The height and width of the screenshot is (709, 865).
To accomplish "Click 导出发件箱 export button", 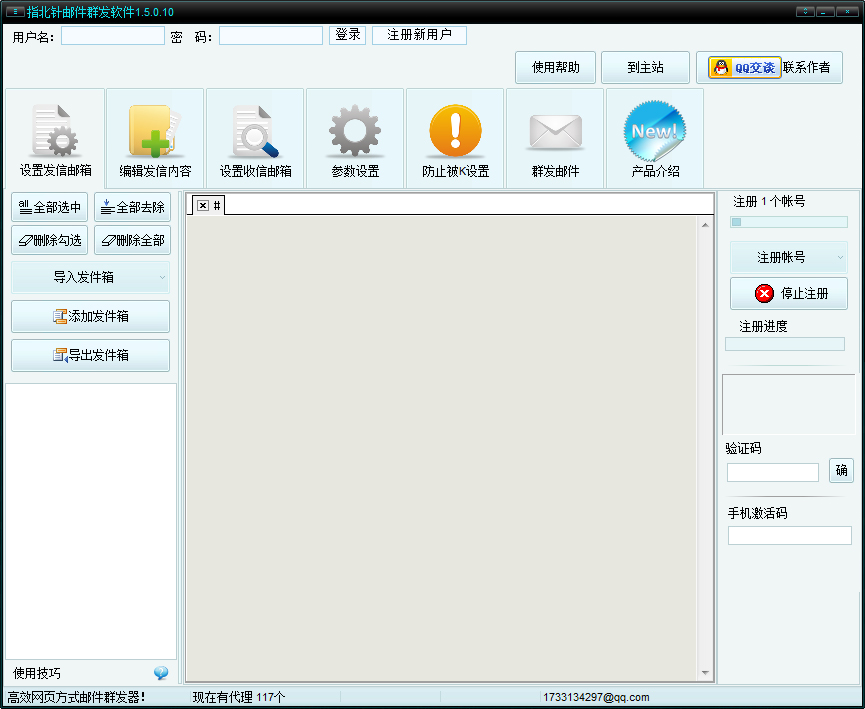I will pos(90,355).
